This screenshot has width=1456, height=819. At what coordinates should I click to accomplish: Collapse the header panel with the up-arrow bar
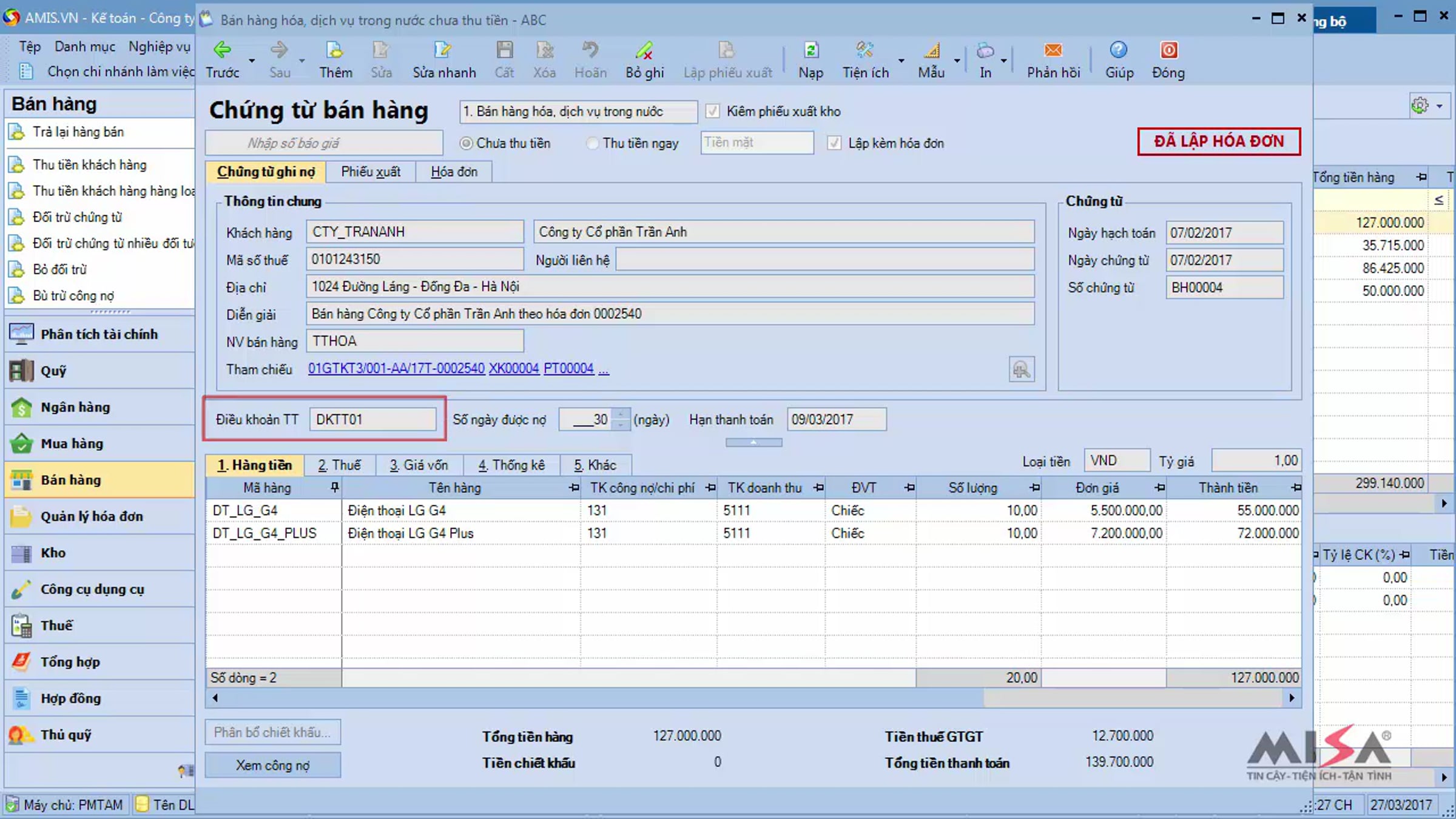pos(753,442)
